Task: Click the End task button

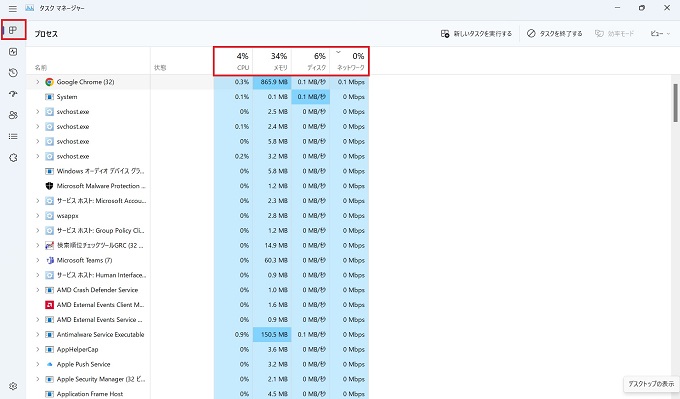Action: pos(555,33)
